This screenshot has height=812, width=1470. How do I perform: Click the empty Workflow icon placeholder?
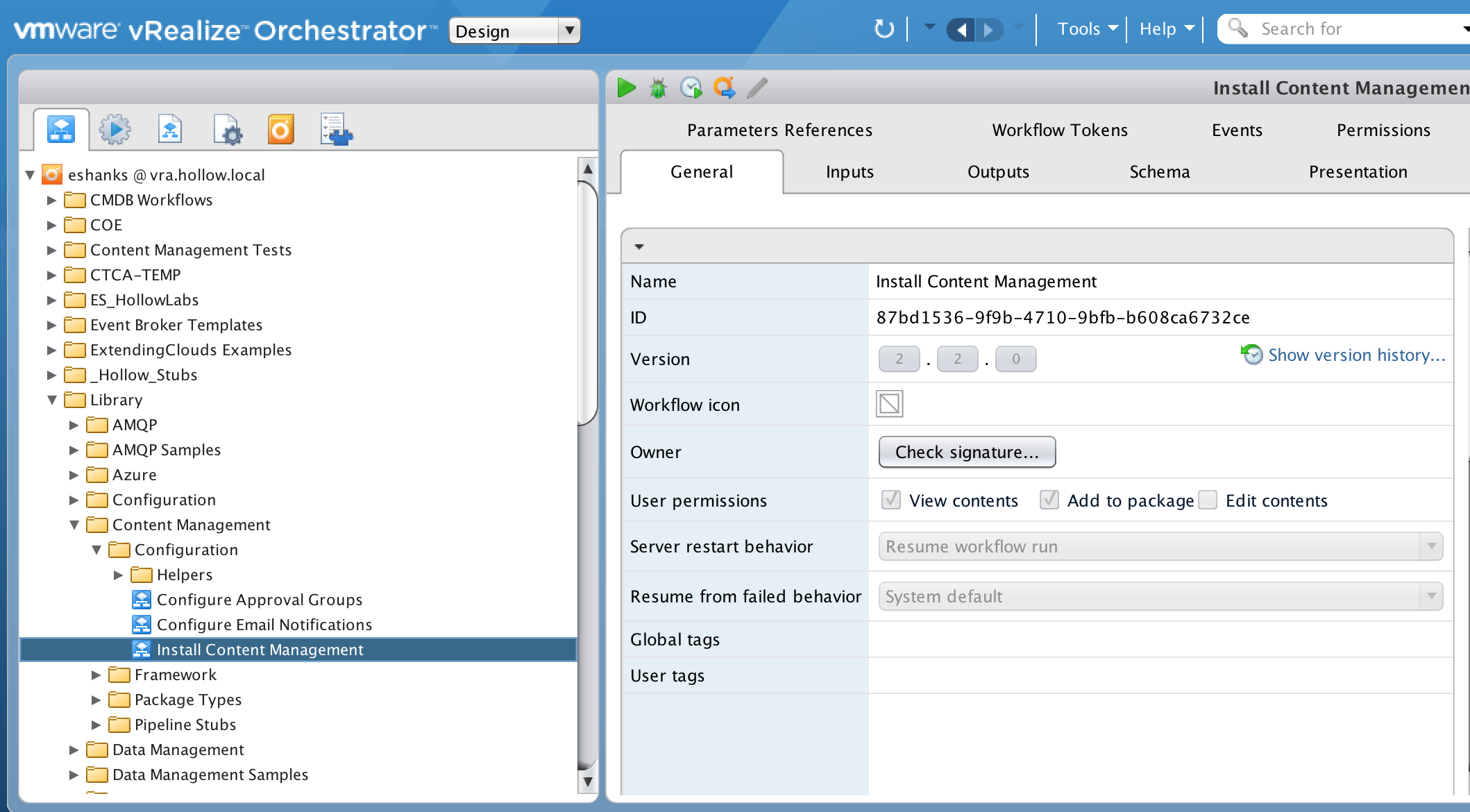click(889, 404)
